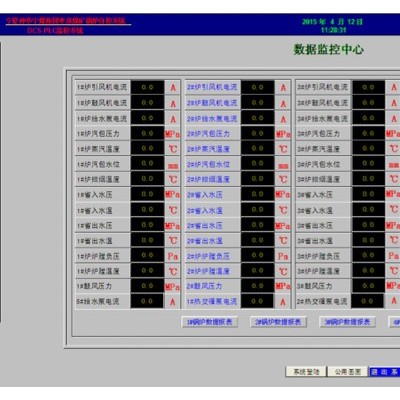Click the date 2015年4月12日 in header
The height and width of the screenshot is (400, 400).
[x=332, y=22]
